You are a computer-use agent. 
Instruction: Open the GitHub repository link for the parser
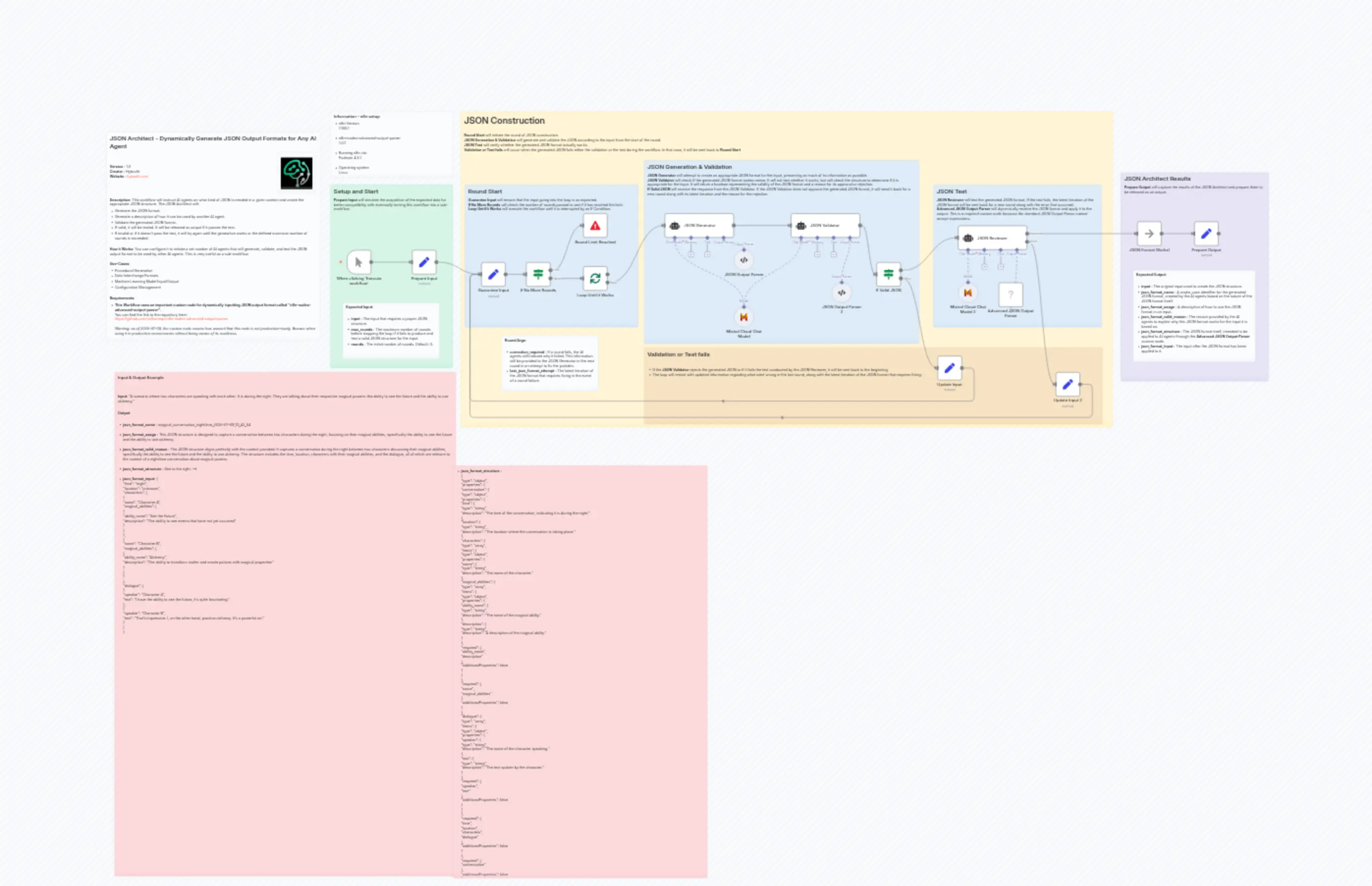click(173, 318)
